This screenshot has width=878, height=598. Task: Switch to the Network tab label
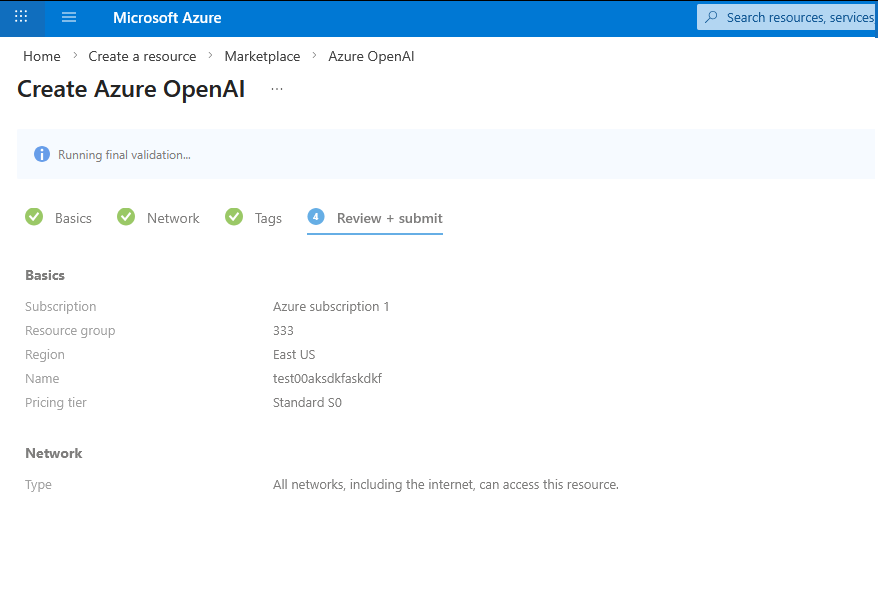[x=173, y=218]
